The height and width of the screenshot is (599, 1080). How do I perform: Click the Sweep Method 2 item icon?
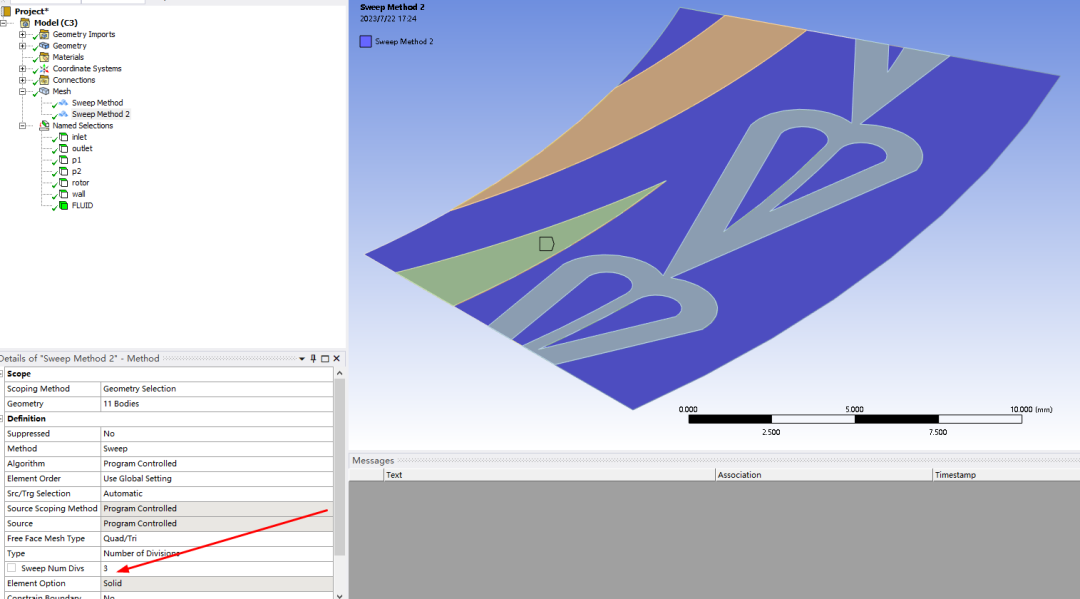coord(63,114)
